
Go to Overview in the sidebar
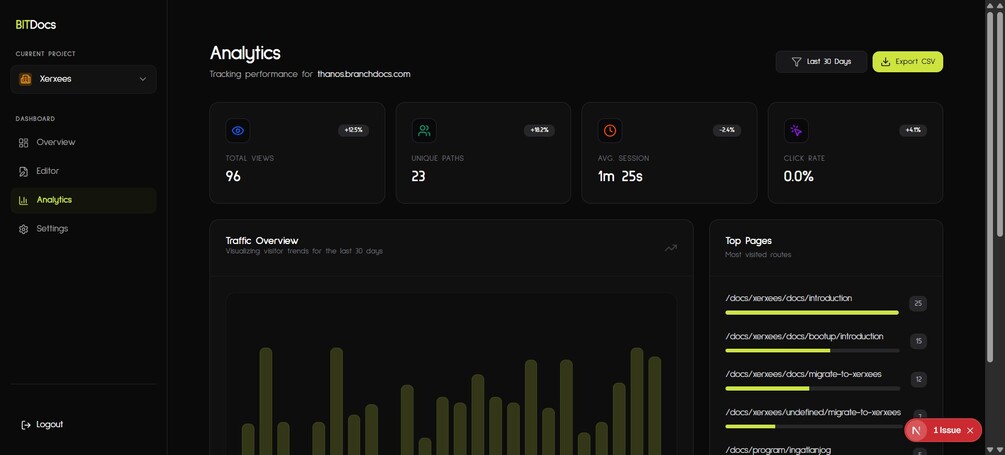click(83, 142)
